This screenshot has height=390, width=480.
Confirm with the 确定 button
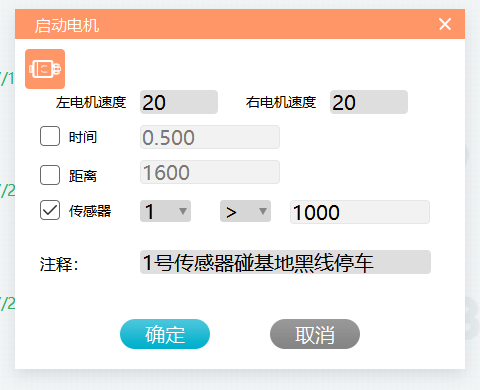click(x=165, y=334)
